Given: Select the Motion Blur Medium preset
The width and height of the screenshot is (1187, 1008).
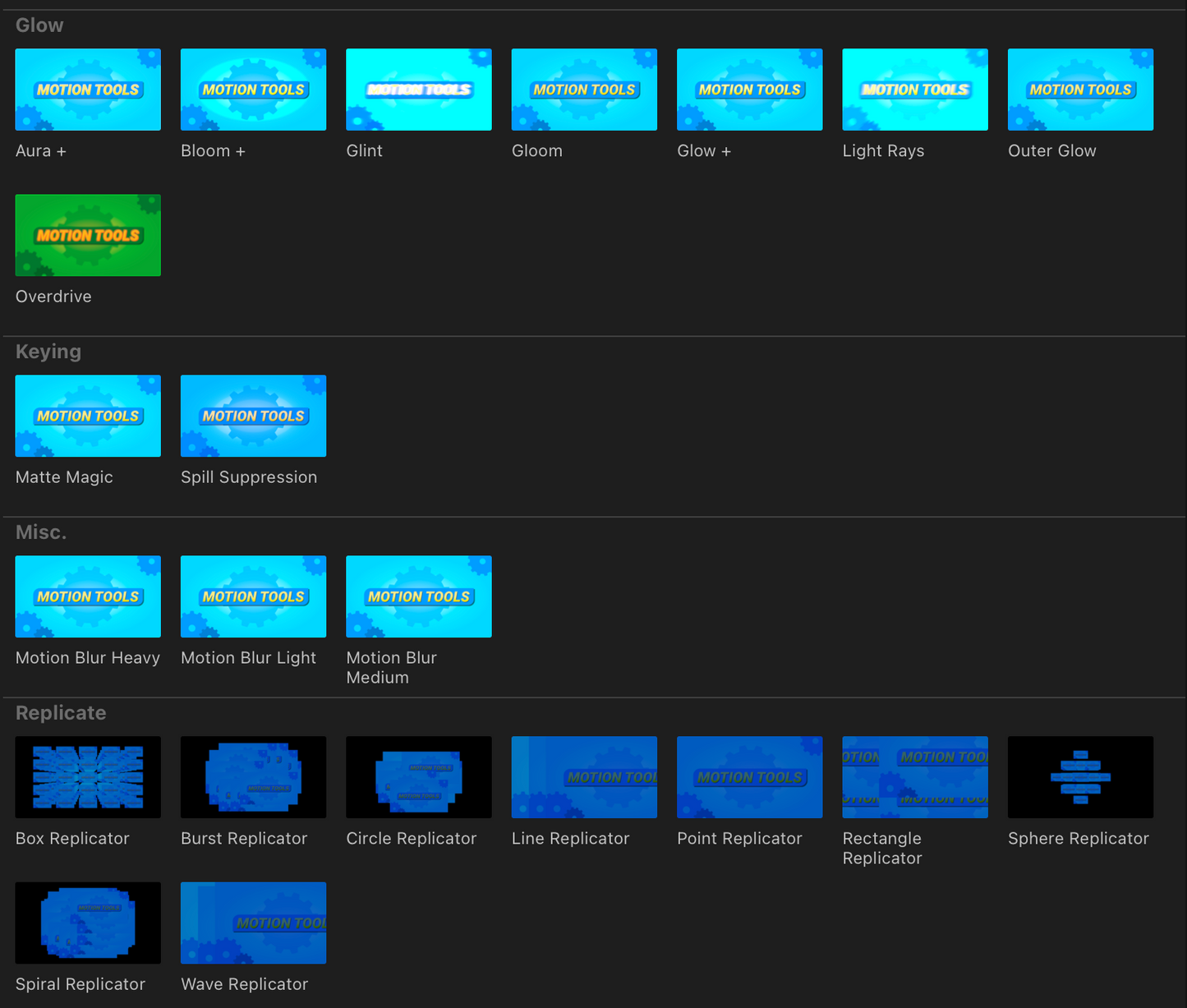Looking at the screenshot, I should 419,596.
